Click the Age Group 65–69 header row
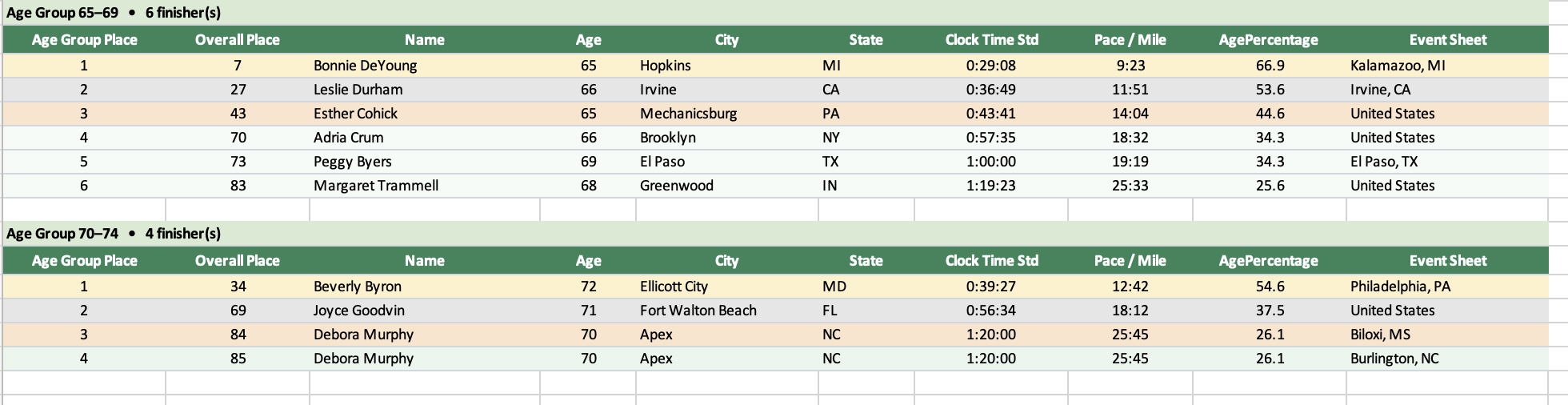Viewport: 1568px width, 405px height. 114,13
